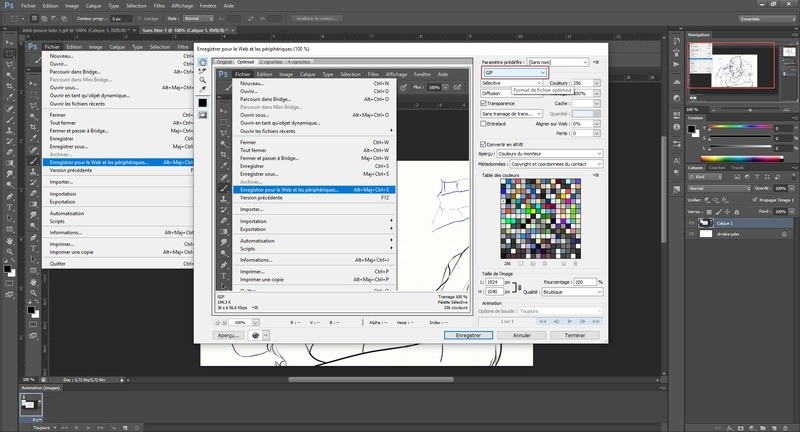Open the layer blend mode Normal dropdown
The width and height of the screenshot is (800, 432).
click(719, 188)
